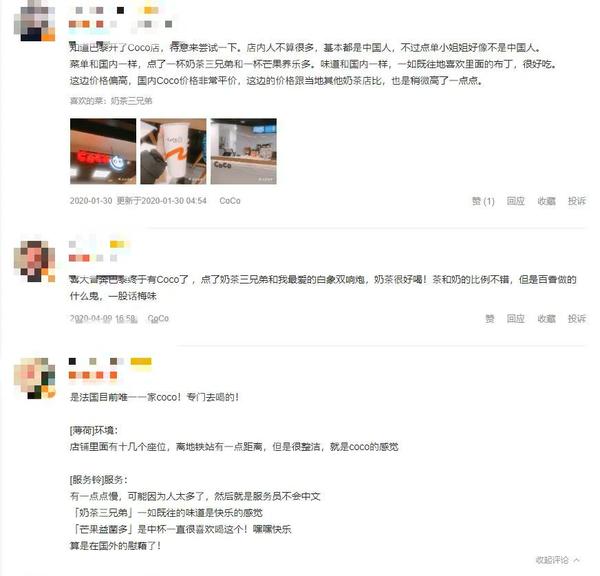Screen dimensions: 600x576
Task: Click 赞 on the second review
Action: [490, 318]
